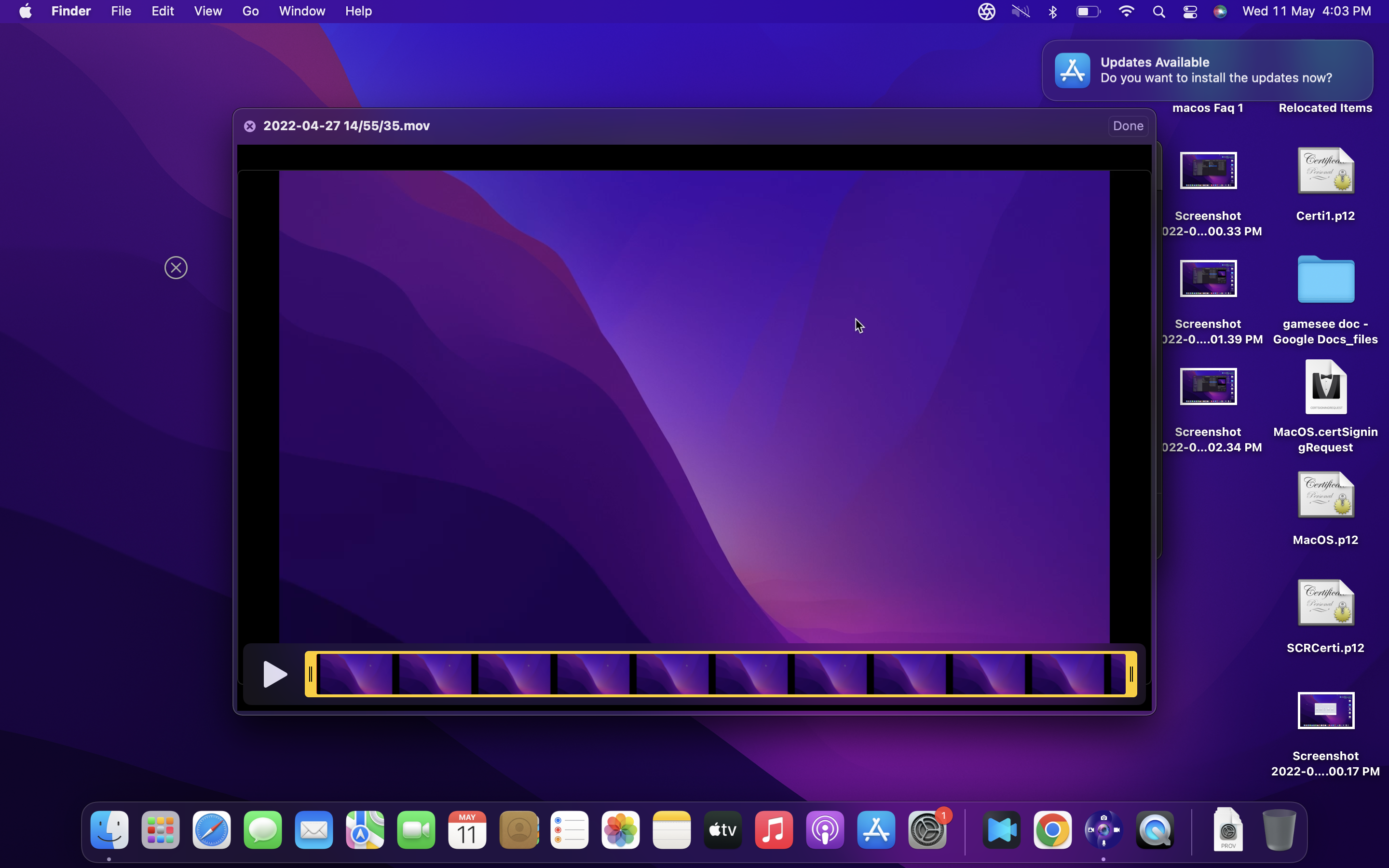Image resolution: width=1389 pixels, height=868 pixels.
Task: Open the Window menu
Action: [302, 11]
